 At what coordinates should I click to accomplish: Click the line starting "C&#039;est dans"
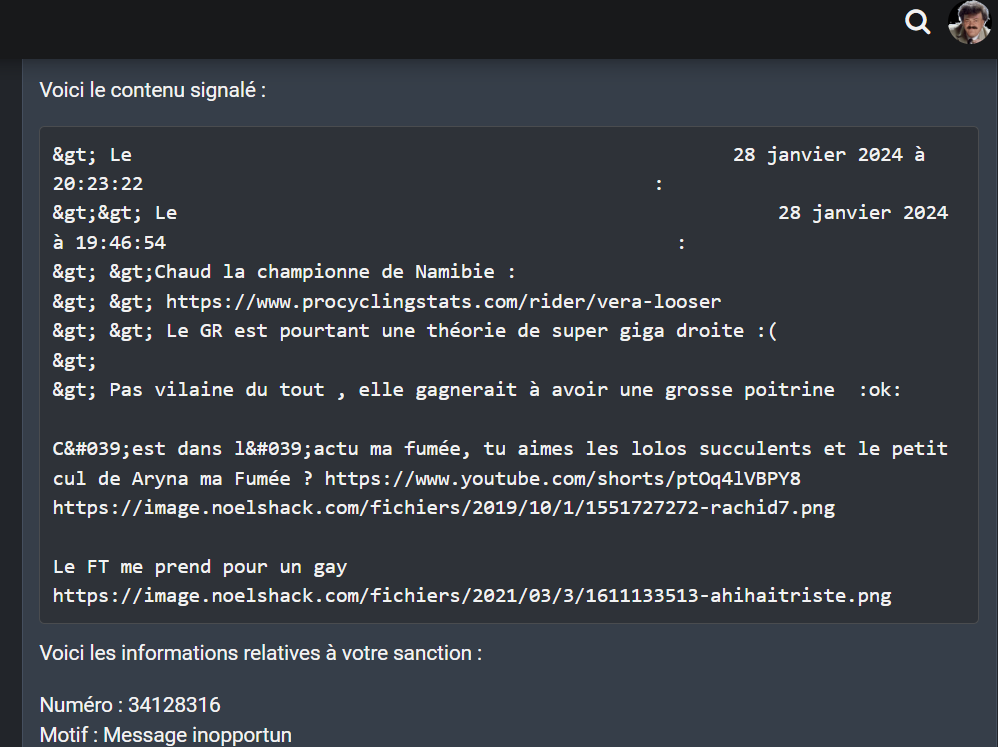(x=500, y=449)
